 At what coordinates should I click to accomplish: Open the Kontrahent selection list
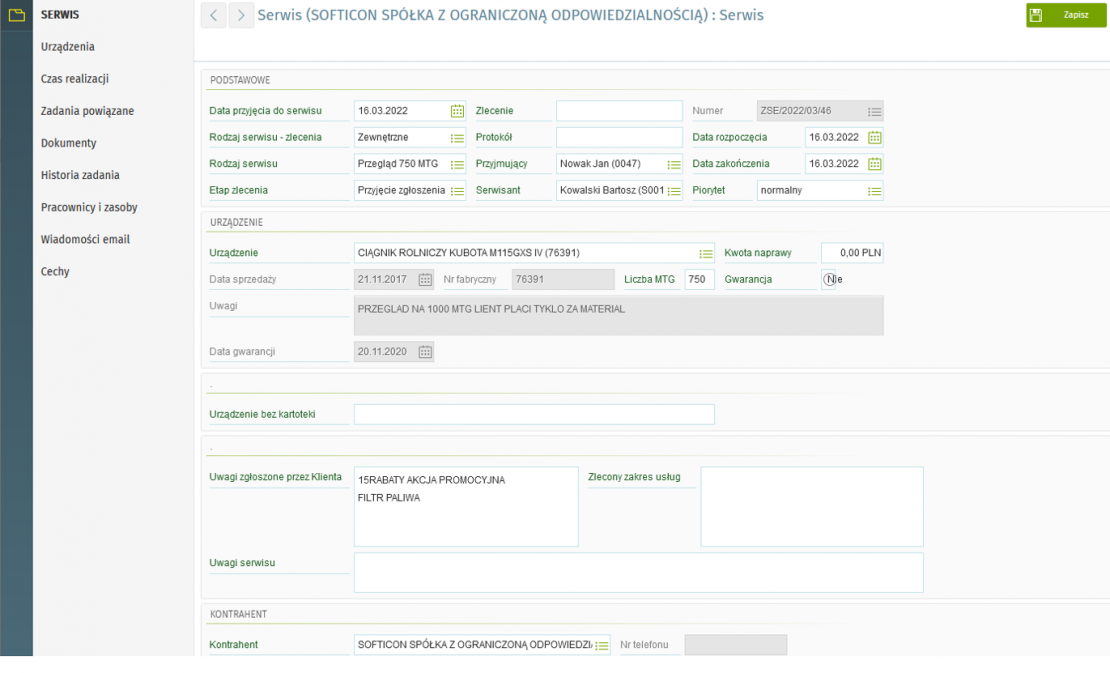tap(602, 646)
